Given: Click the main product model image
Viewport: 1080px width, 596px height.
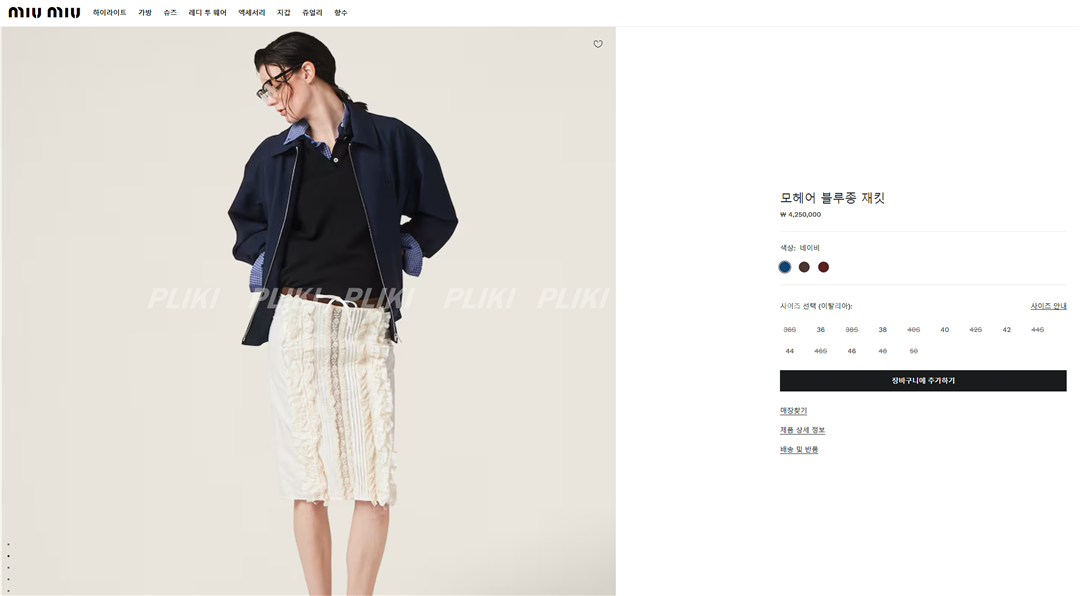Looking at the screenshot, I should (308, 311).
